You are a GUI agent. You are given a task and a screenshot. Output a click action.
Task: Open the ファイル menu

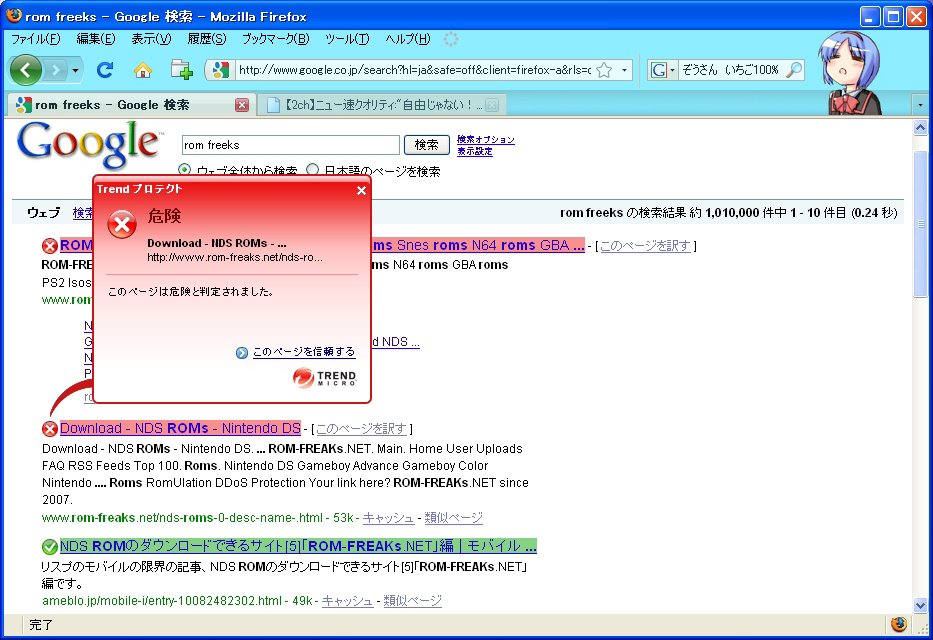pyautogui.click(x=36, y=39)
